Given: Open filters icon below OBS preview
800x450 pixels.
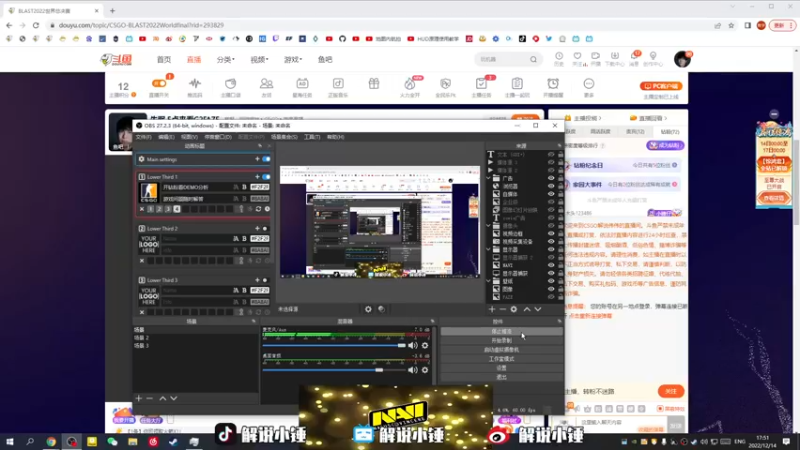Looking at the screenshot, I should 381,309.
